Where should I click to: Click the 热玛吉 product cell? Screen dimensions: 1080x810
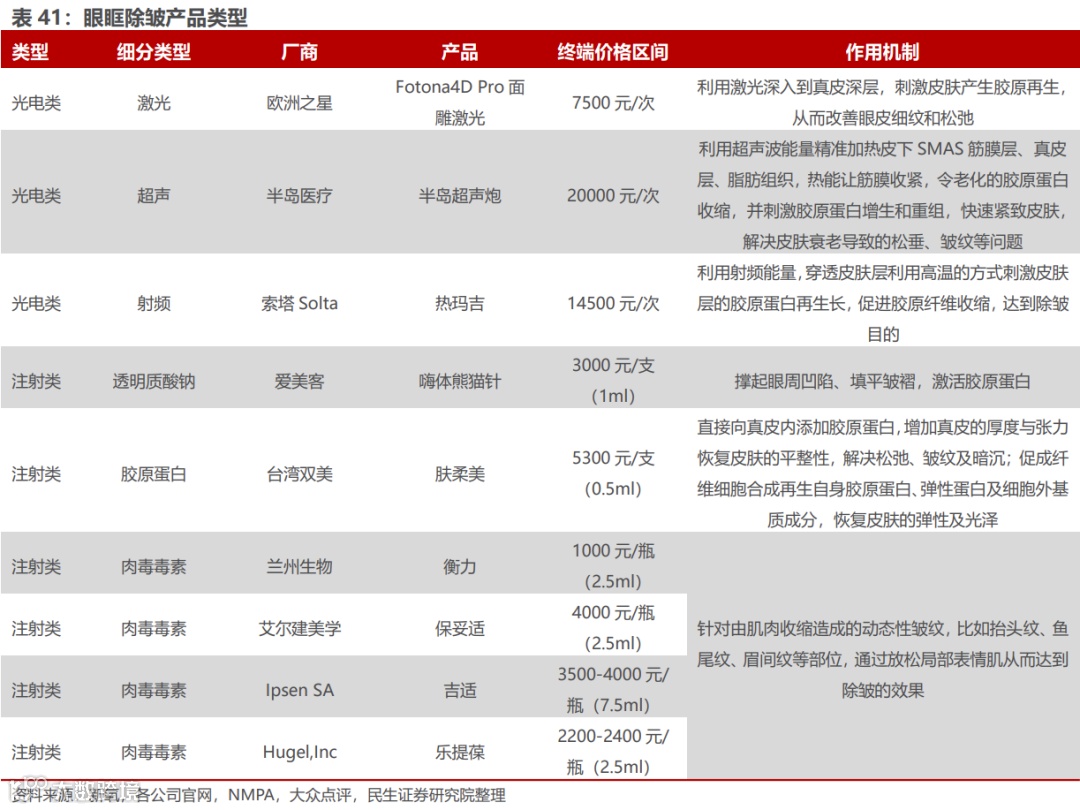click(459, 303)
